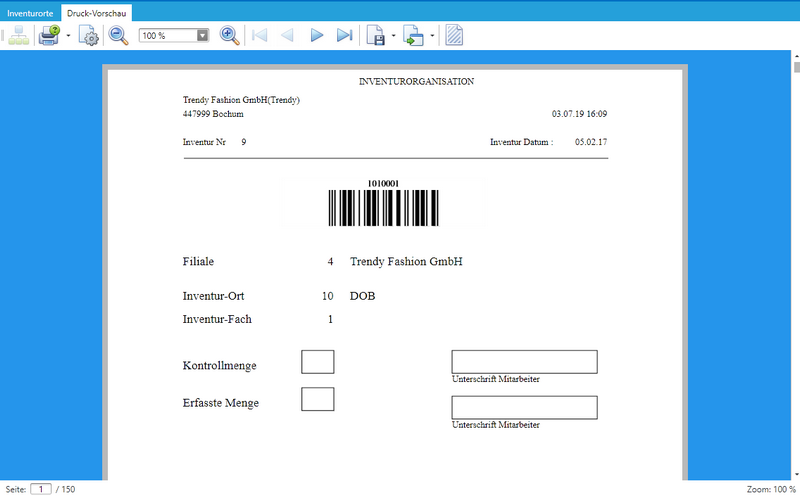The width and height of the screenshot is (800, 496).
Task: Click the vertical scrollbar thumb
Action: pyautogui.click(x=796, y=67)
